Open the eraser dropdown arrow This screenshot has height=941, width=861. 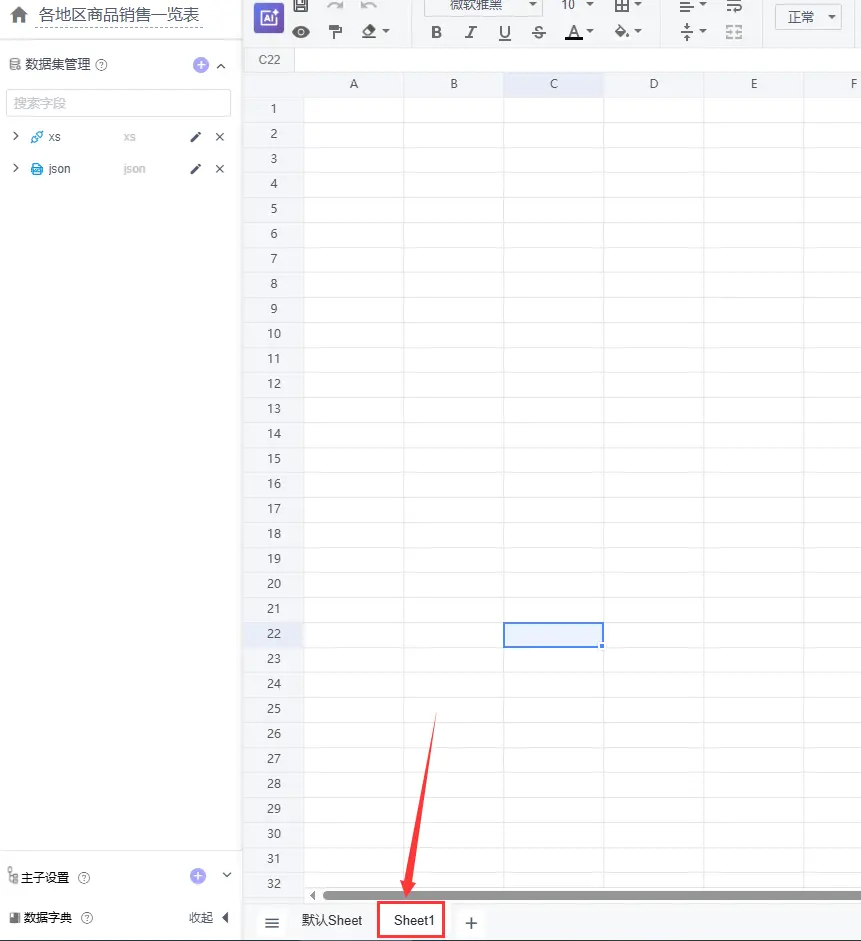coord(386,31)
